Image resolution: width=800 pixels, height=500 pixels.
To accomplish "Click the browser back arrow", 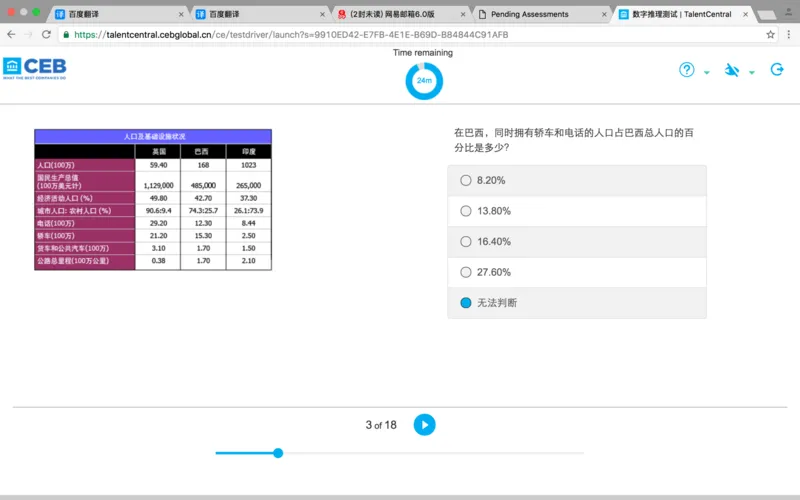I will coord(11,34).
